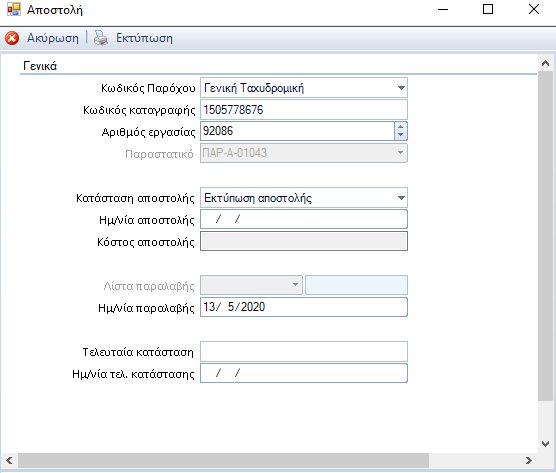Click the printer icon for Εκτύπωση

tap(101, 38)
